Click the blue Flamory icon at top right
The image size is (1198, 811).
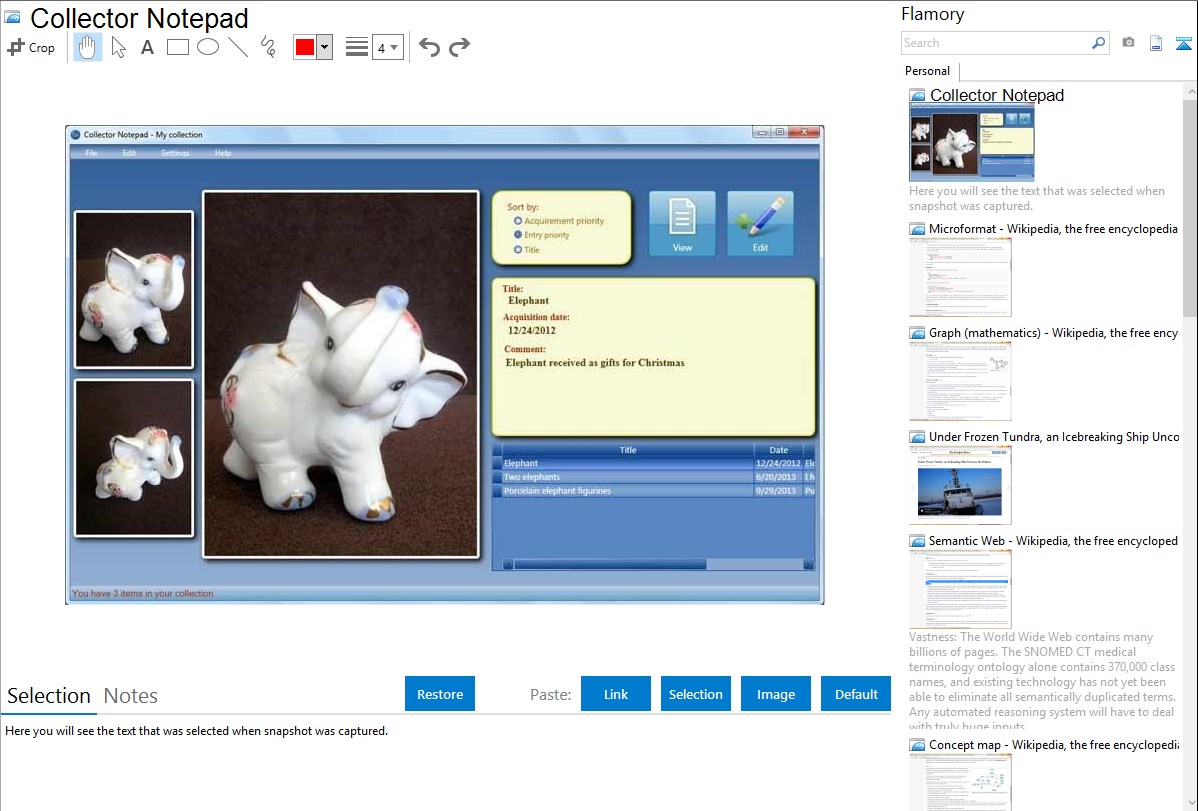(x=1183, y=44)
